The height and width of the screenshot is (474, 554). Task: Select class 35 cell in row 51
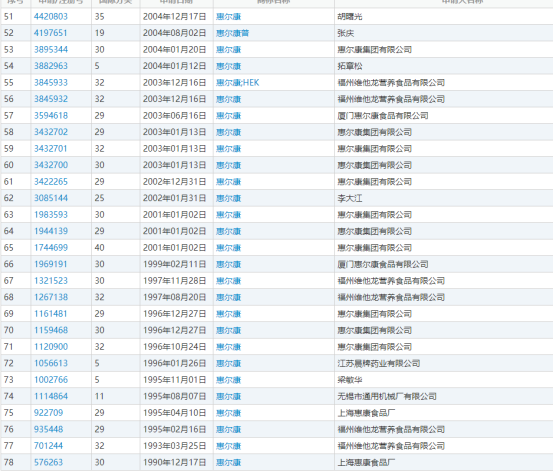tap(116, 17)
